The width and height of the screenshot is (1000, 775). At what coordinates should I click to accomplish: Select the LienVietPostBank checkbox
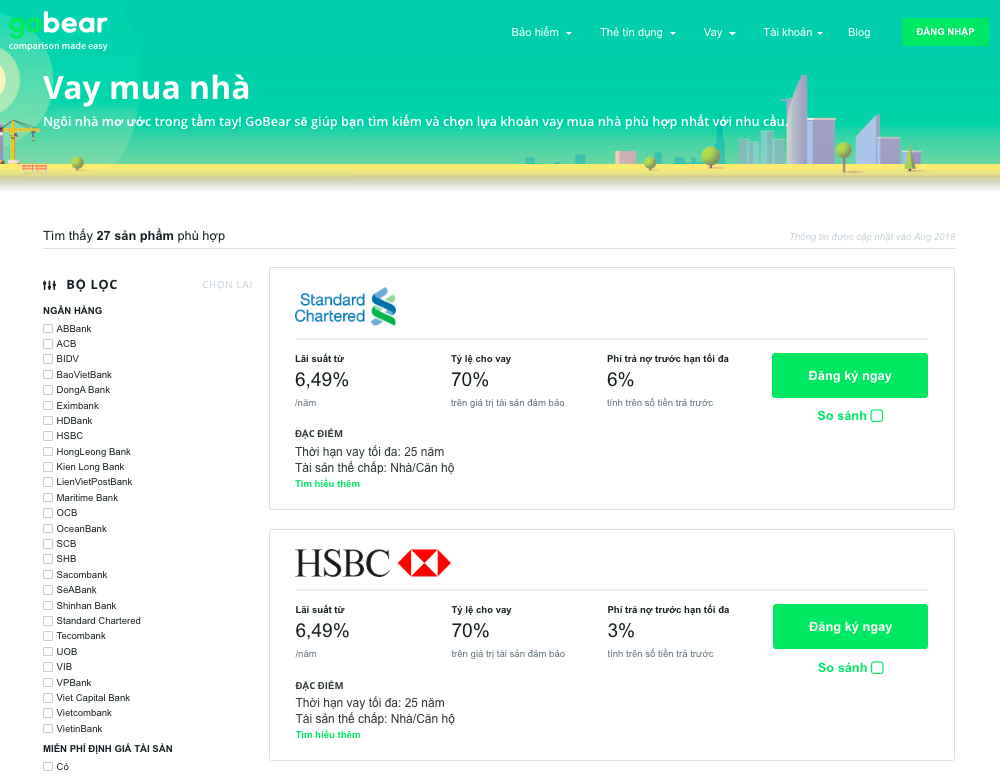pyautogui.click(x=48, y=482)
